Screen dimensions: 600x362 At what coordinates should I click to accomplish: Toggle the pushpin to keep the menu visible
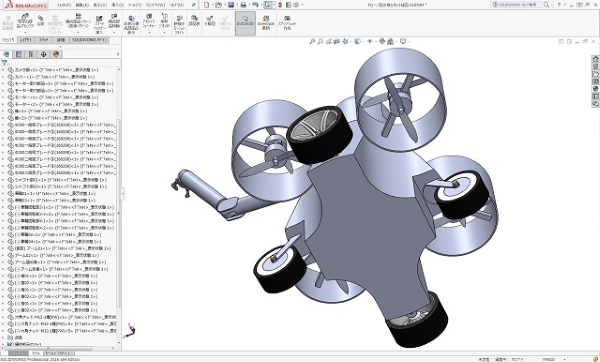(194, 5)
